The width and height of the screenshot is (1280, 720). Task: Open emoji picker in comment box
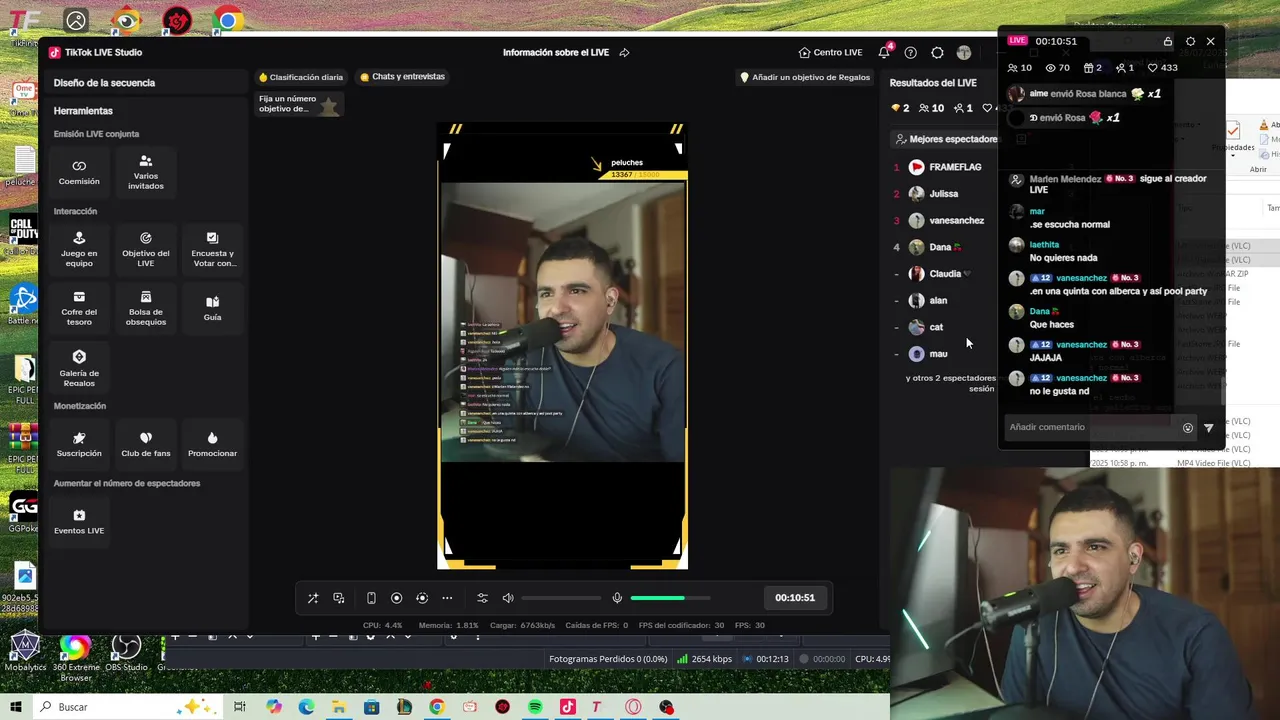(x=1188, y=428)
